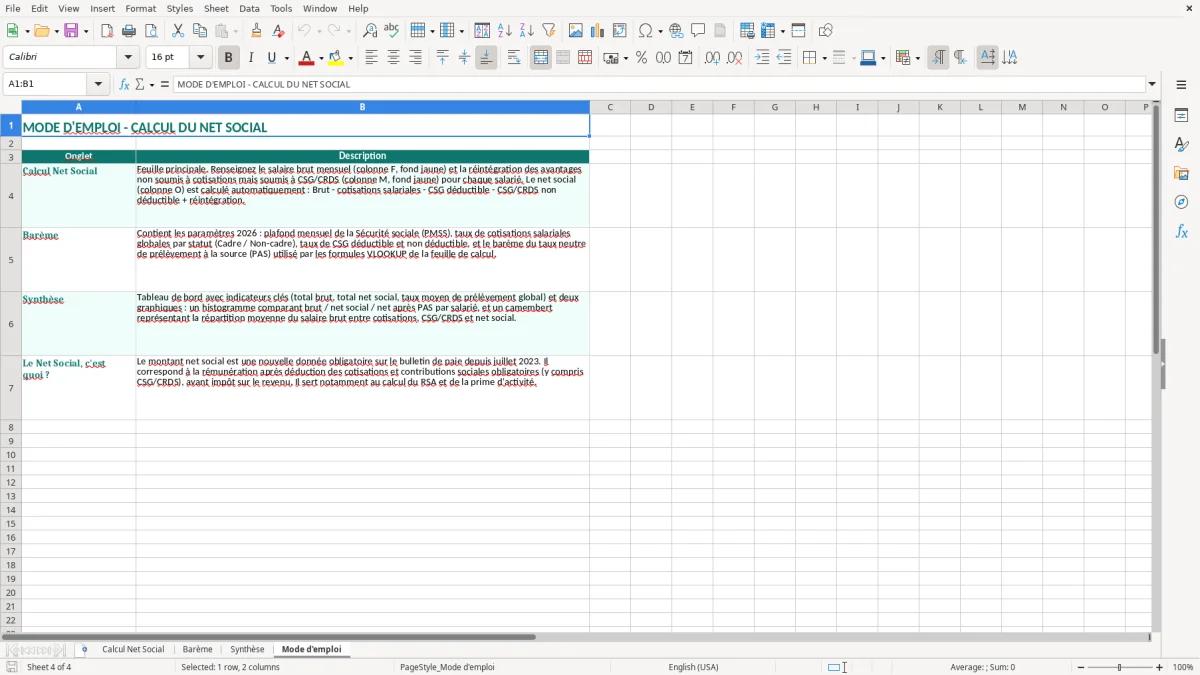
Task: Open the font color dropdown arrow
Action: tap(320, 58)
